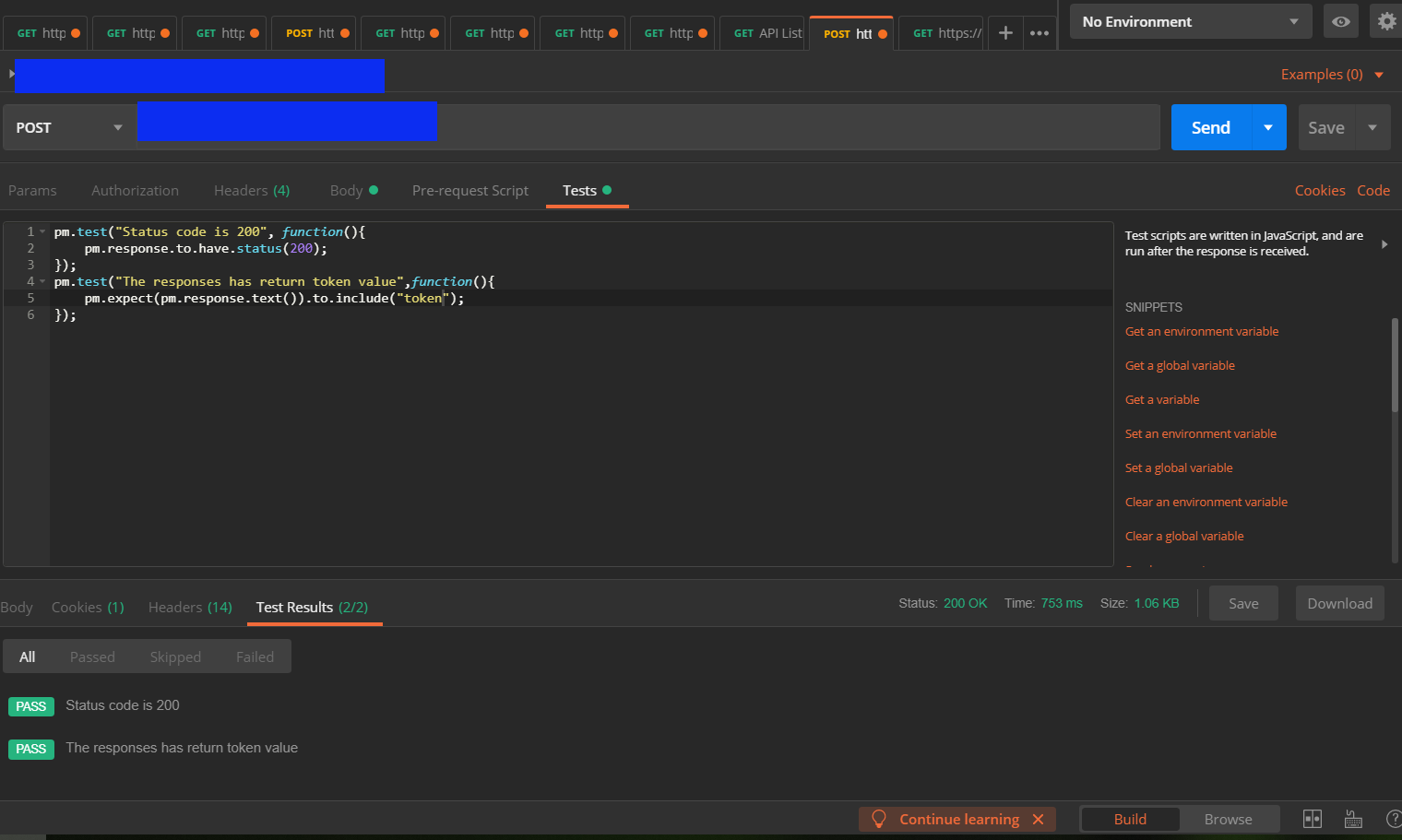The image size is (1402, 840).
Task: Open the No Environment dropdown
Action: 1189,21
